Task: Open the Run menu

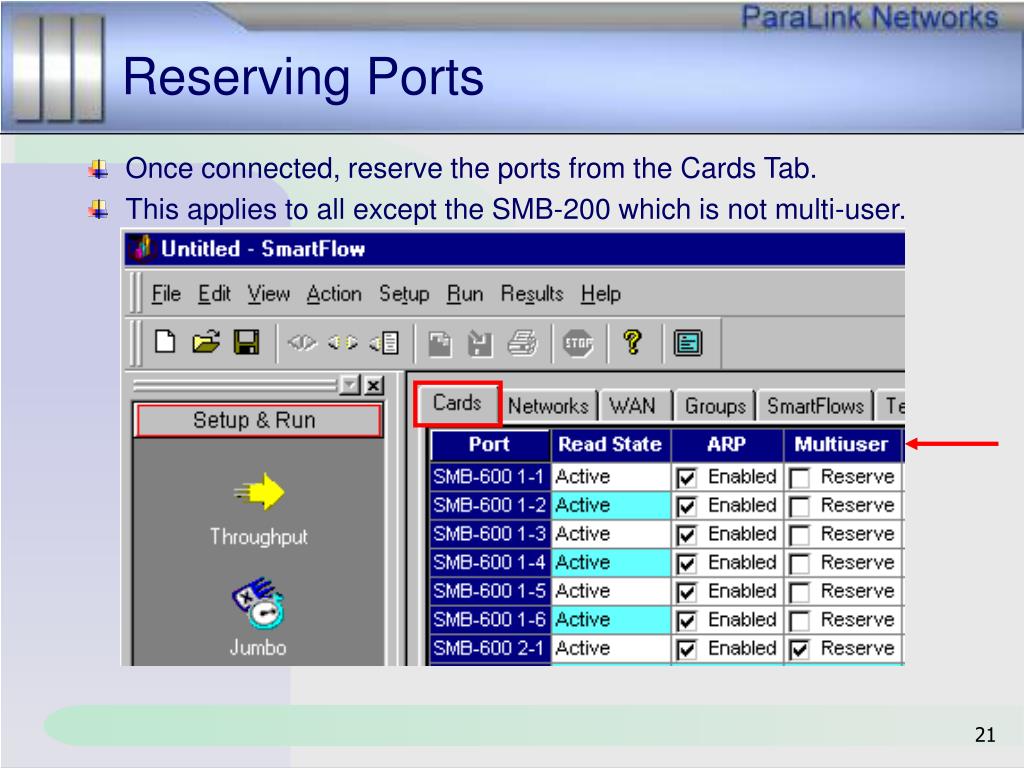Action: coord(465,294)
